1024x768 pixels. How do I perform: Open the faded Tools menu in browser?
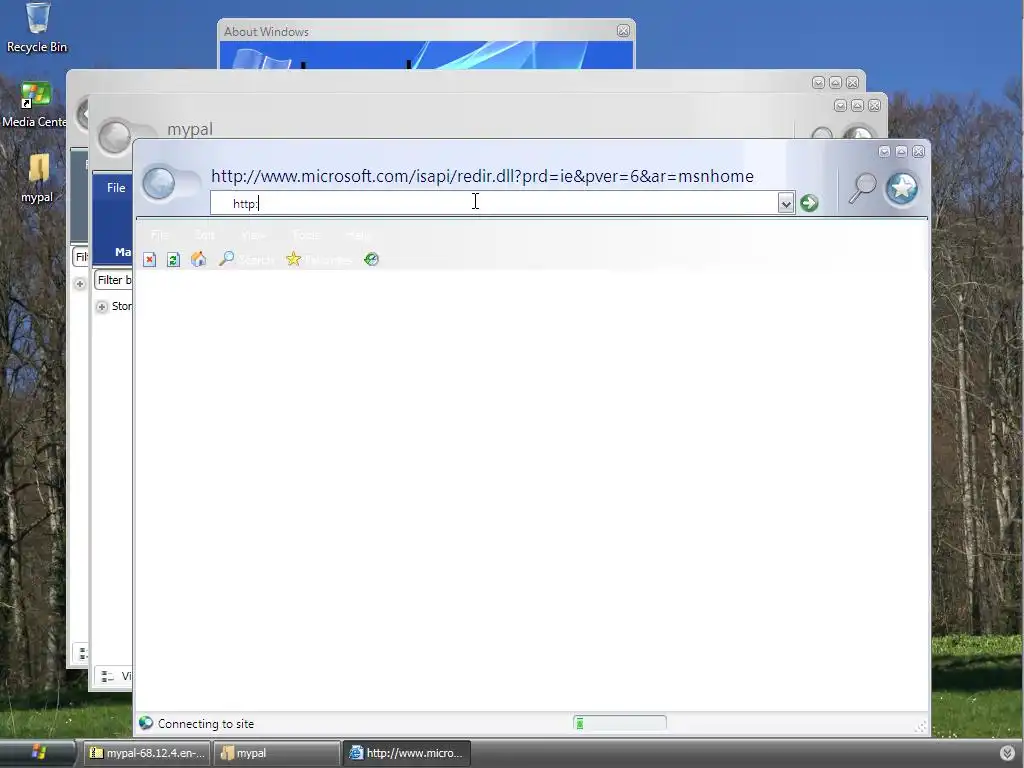pyautogui.click(x=306, y=235)
